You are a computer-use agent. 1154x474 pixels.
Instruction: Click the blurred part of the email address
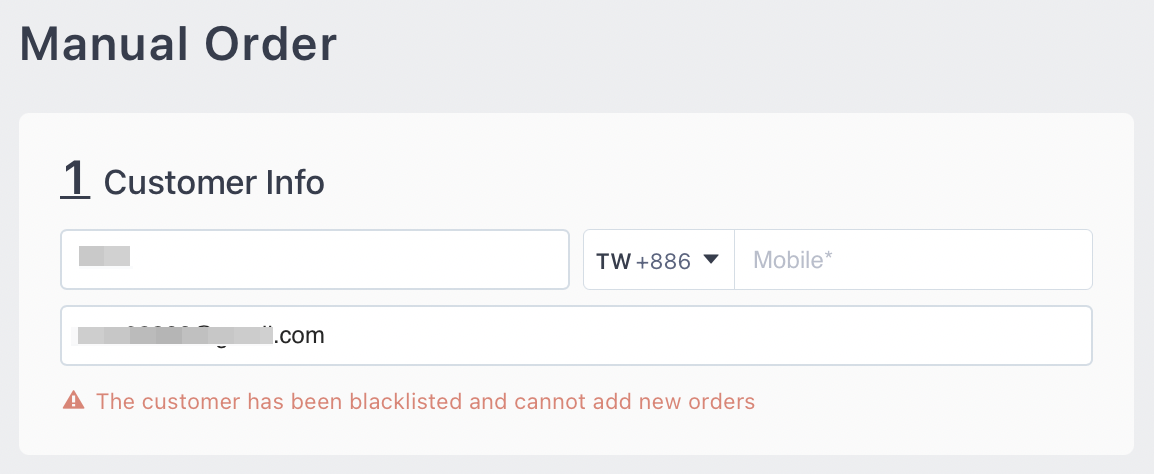175,336
